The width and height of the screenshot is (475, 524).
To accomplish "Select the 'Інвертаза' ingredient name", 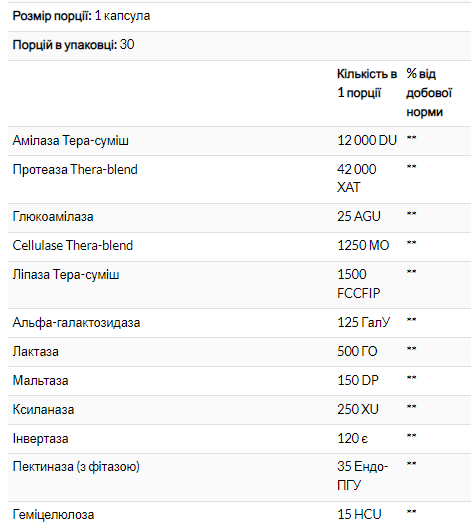I will (x=40, y=439).
